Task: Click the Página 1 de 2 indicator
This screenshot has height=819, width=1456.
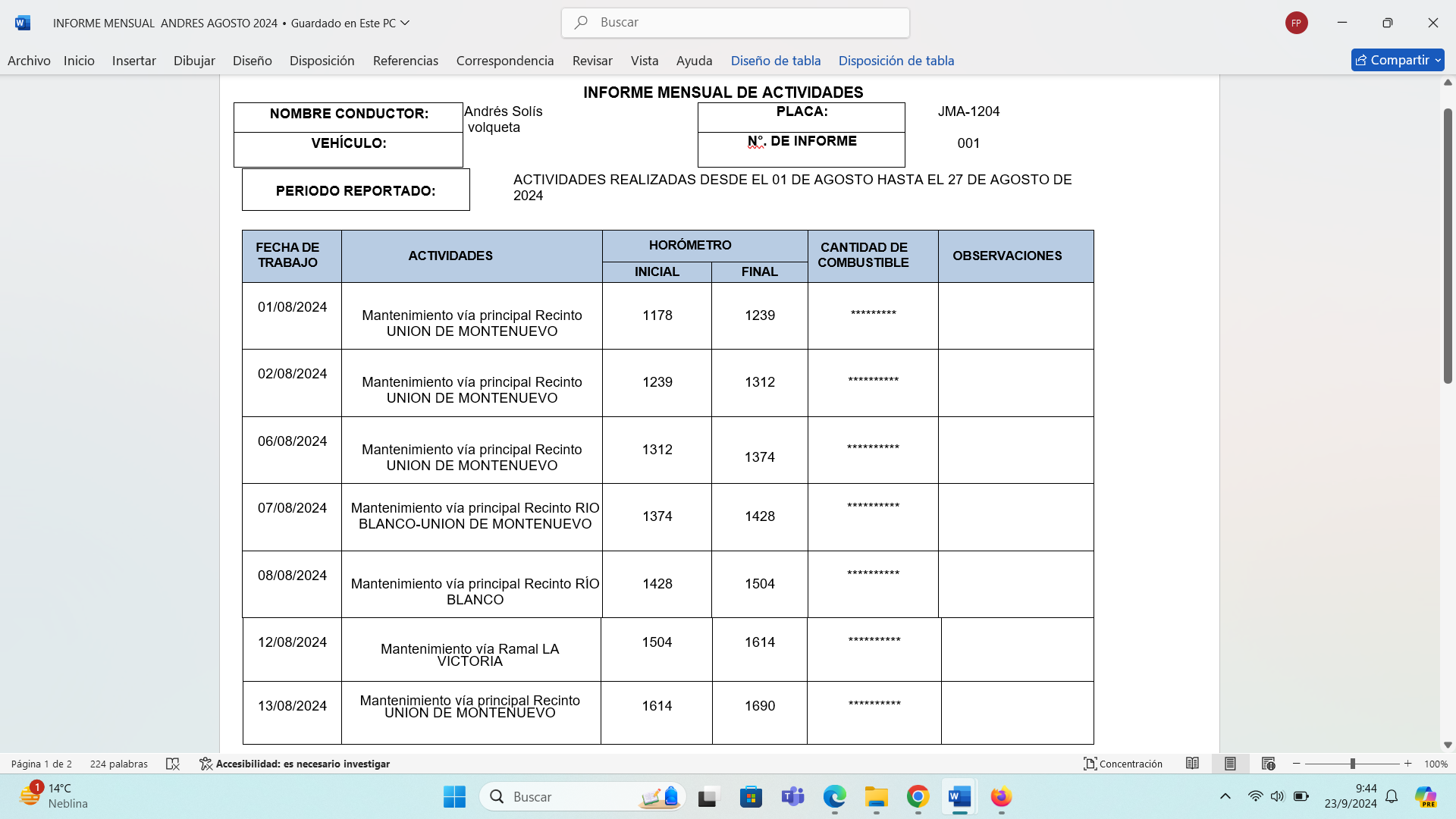Action: tap(42, 764)
